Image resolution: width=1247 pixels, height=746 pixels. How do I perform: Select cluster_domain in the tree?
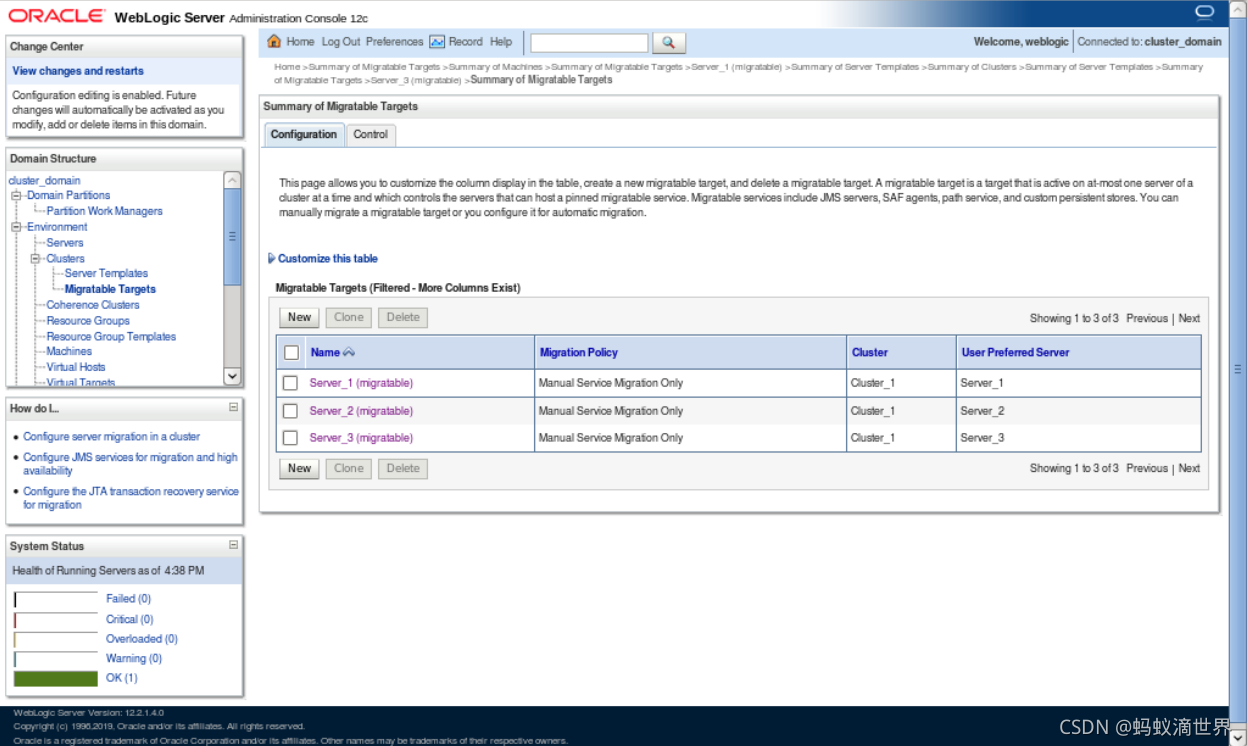44,181
